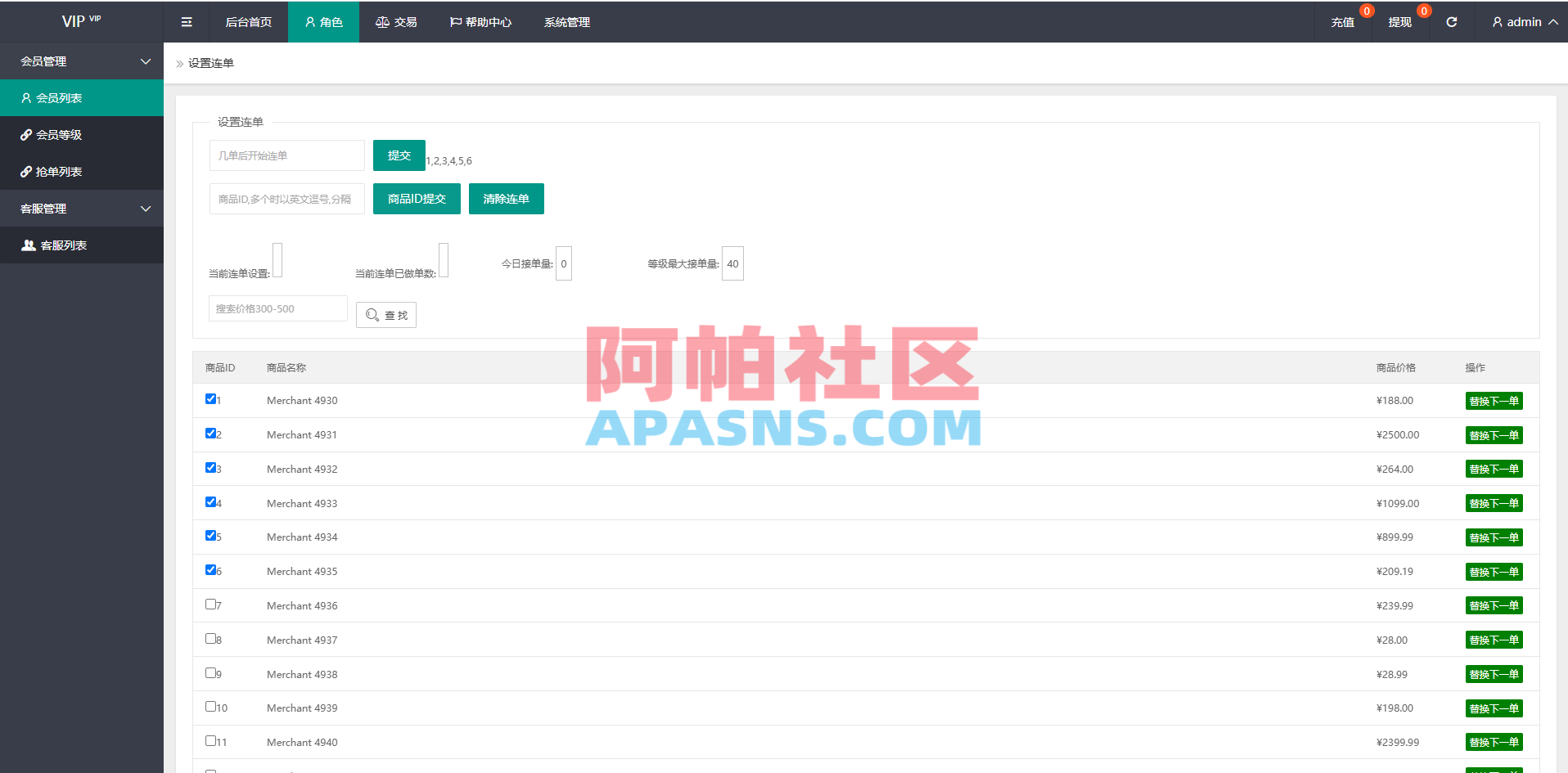This screenshot has height=773, width=1568.
Task: Check the checkbox for Merchant 4936
Action: click(210, 604)
